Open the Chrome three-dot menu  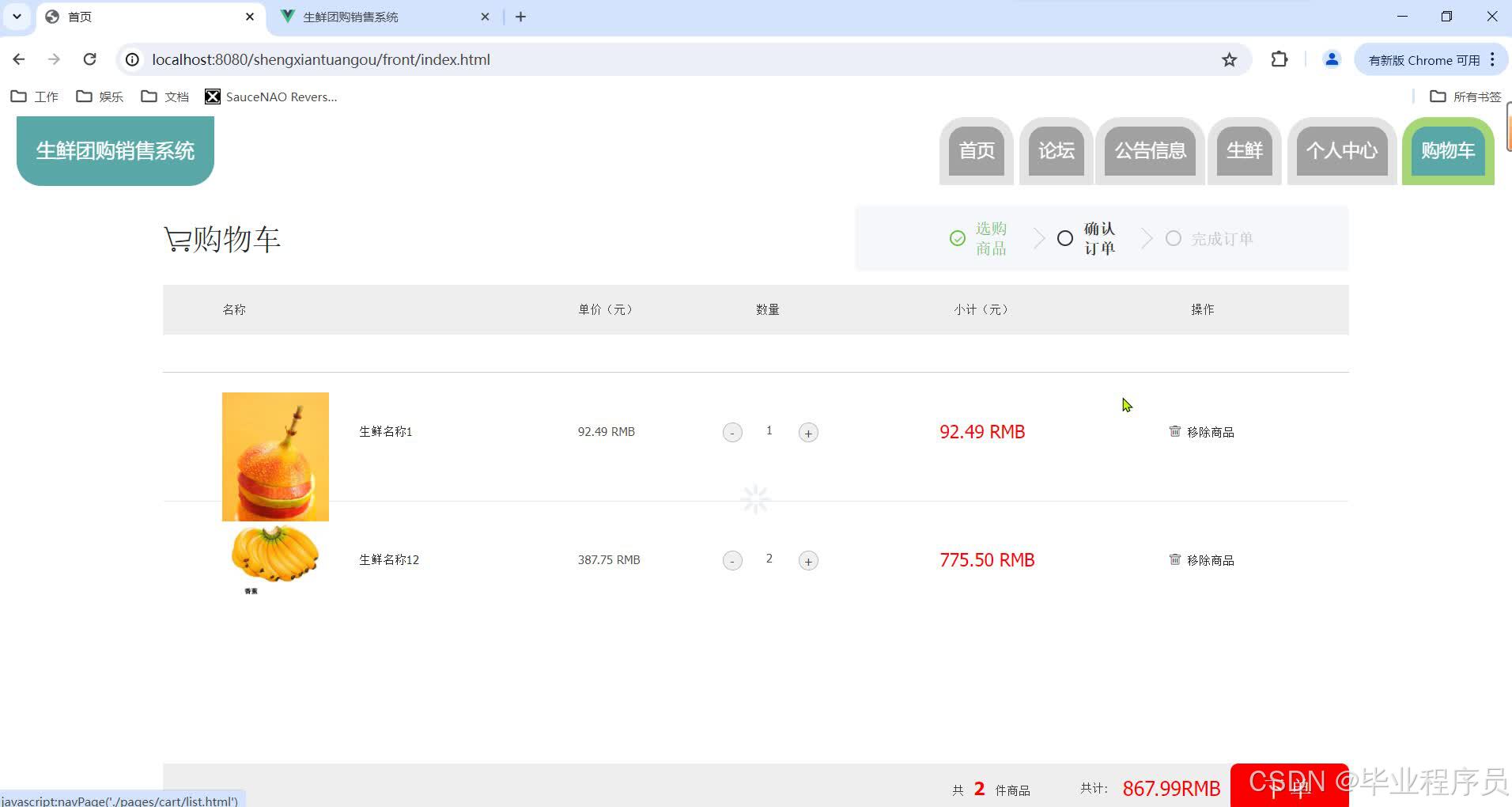point(1492,59)
